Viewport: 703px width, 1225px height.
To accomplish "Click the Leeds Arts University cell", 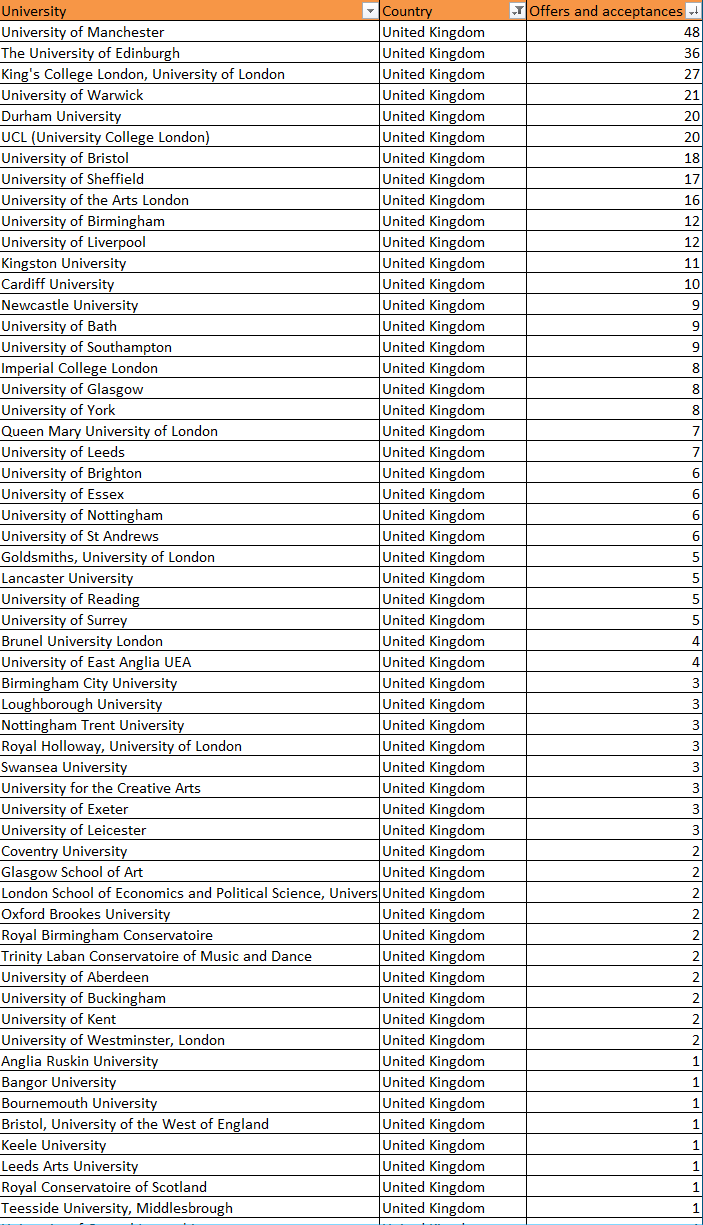I will pos(190,1166).
